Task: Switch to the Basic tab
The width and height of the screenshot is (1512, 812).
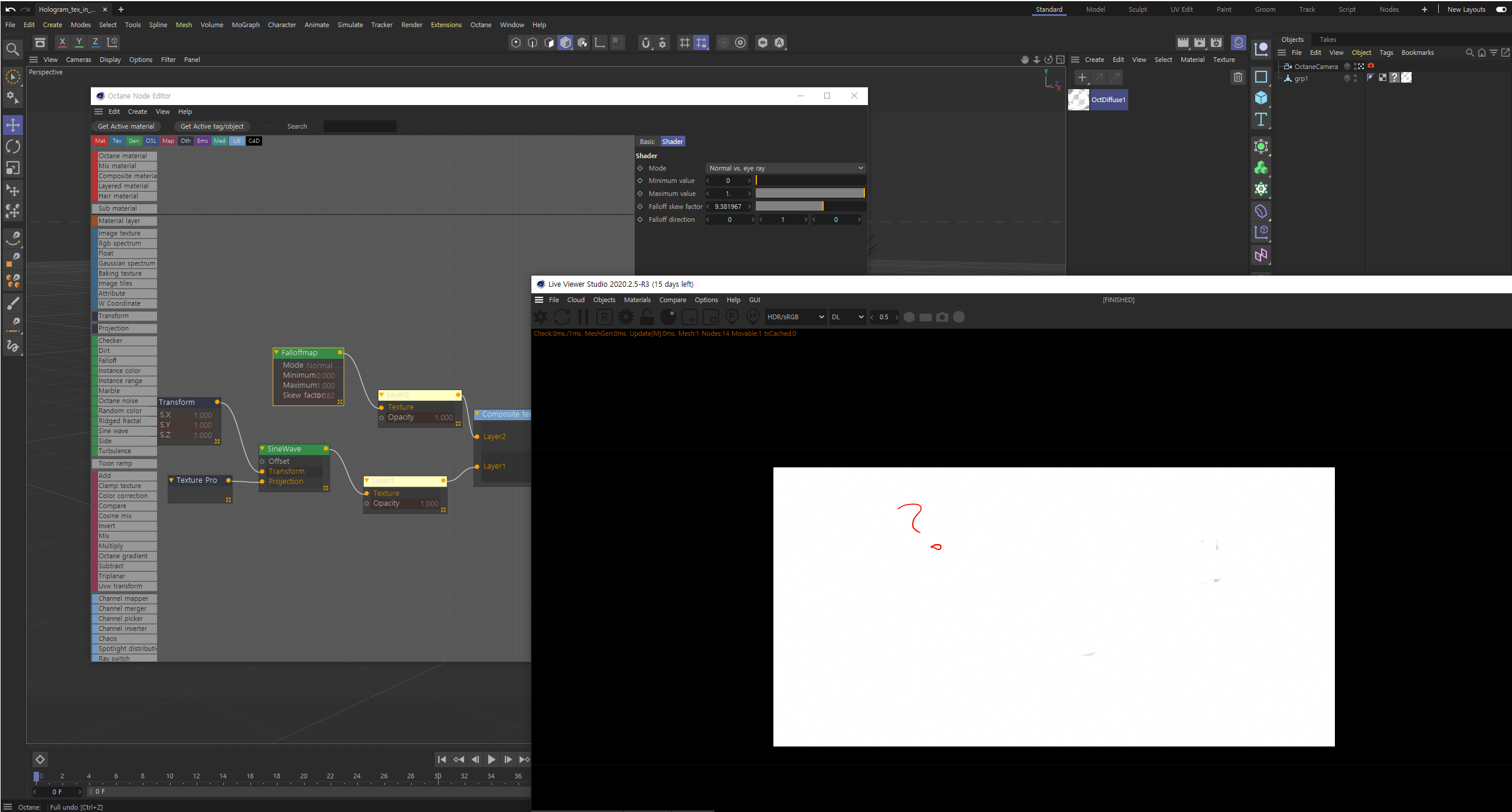Action: click(x=647, y=142)
